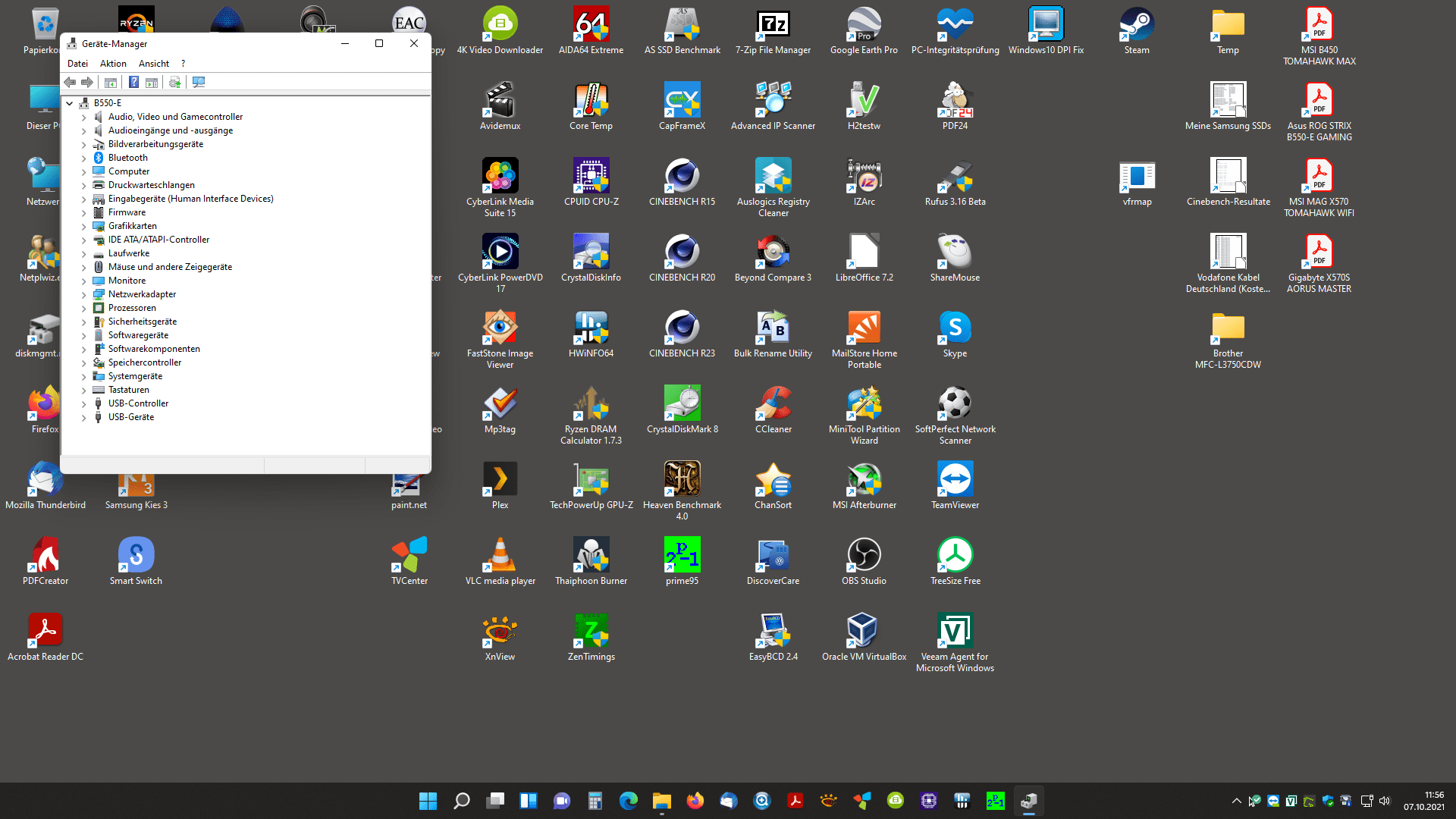Collapse the B550-E root node
This screenshot has width=1456, height=819.
[x=70, y=103]
